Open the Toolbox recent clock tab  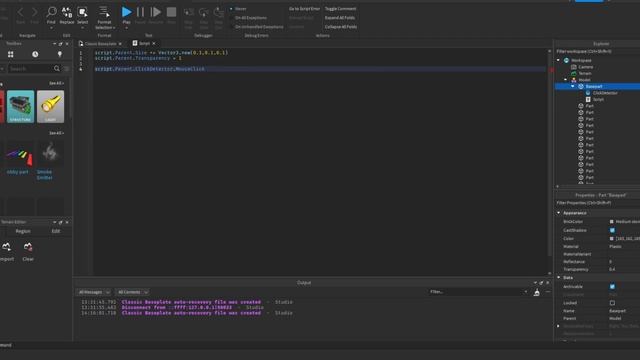click(35, 54)
